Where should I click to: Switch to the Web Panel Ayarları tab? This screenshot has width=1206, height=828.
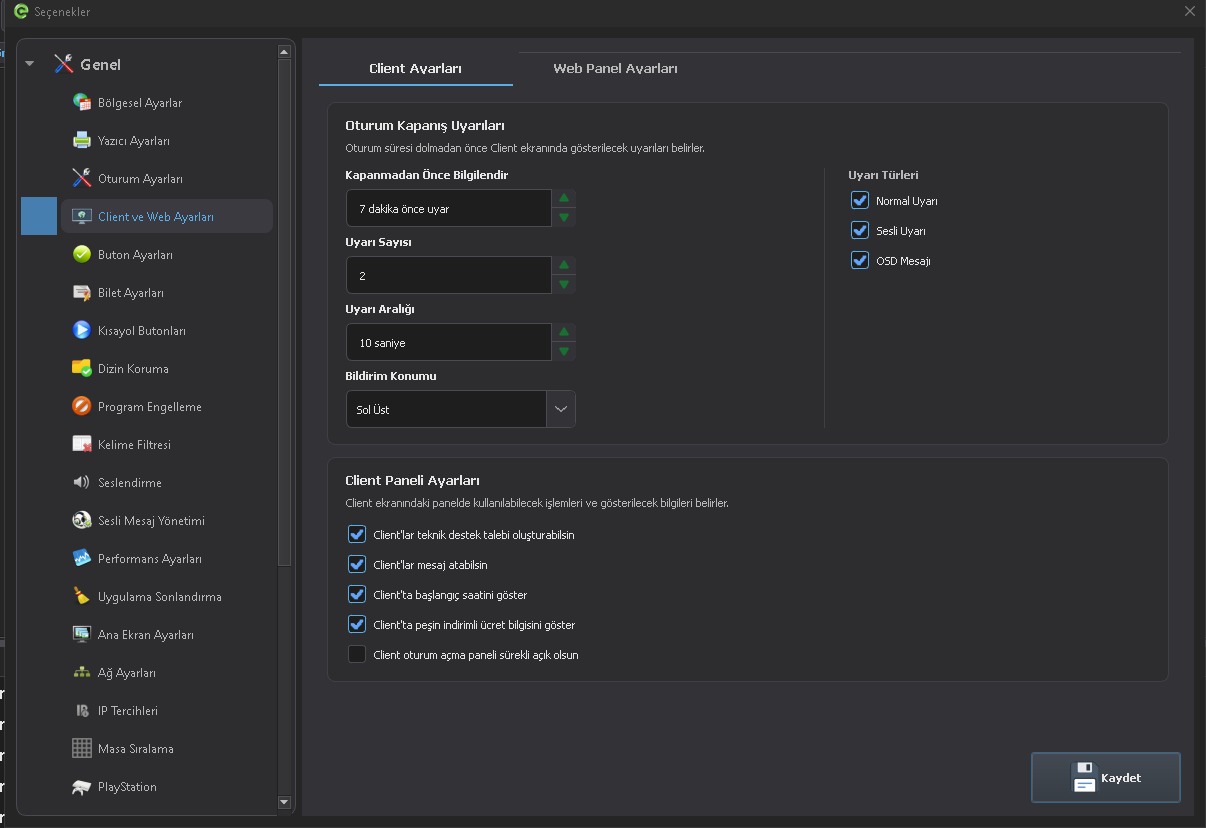coord(615,68)
